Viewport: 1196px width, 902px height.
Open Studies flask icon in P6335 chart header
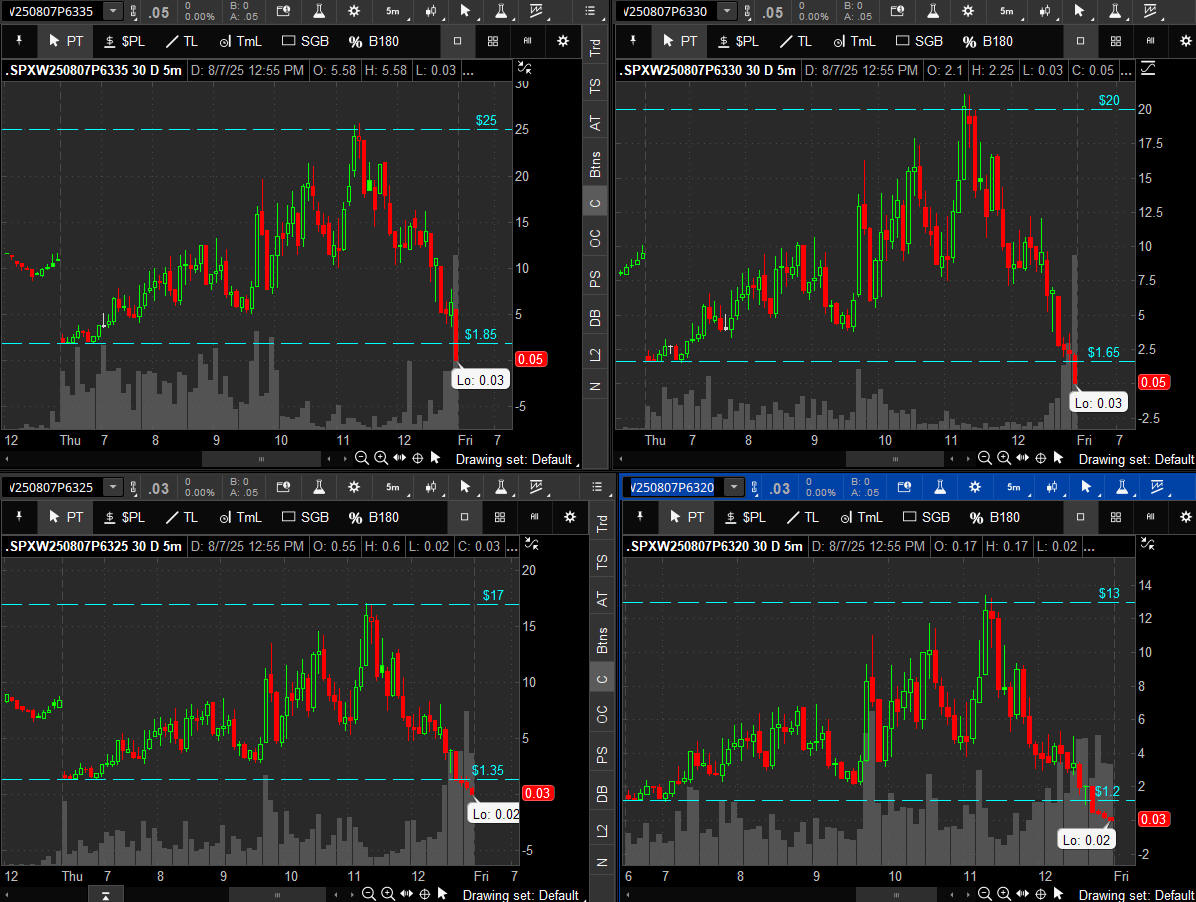click(318, 11)
